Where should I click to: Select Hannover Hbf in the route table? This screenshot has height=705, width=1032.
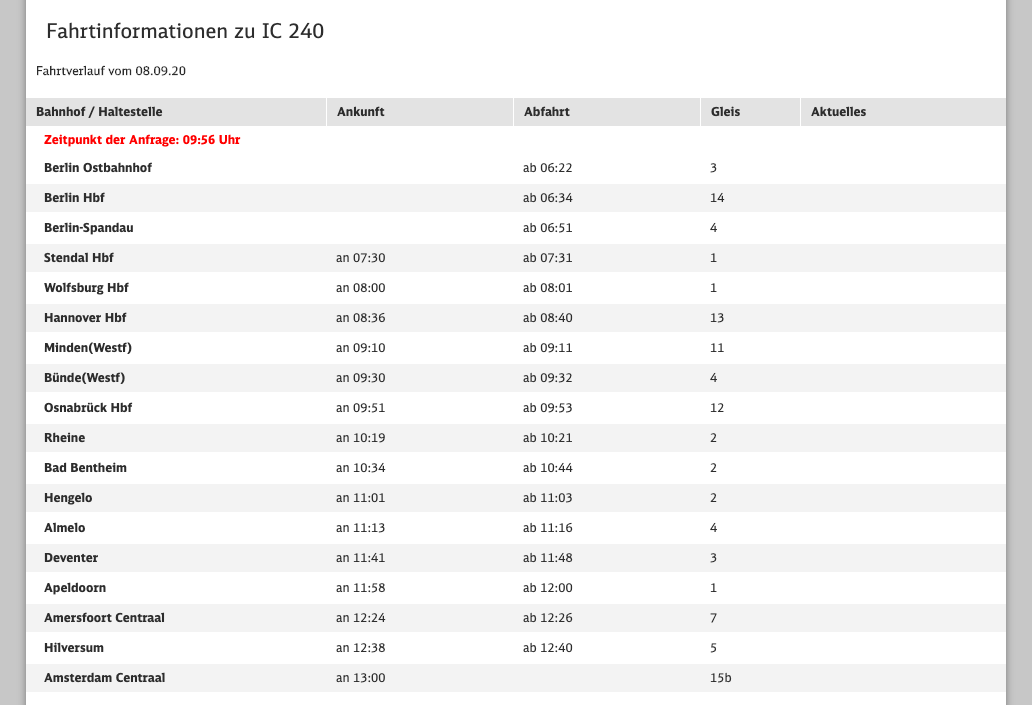pyautogui.click(x=85, y=318)
